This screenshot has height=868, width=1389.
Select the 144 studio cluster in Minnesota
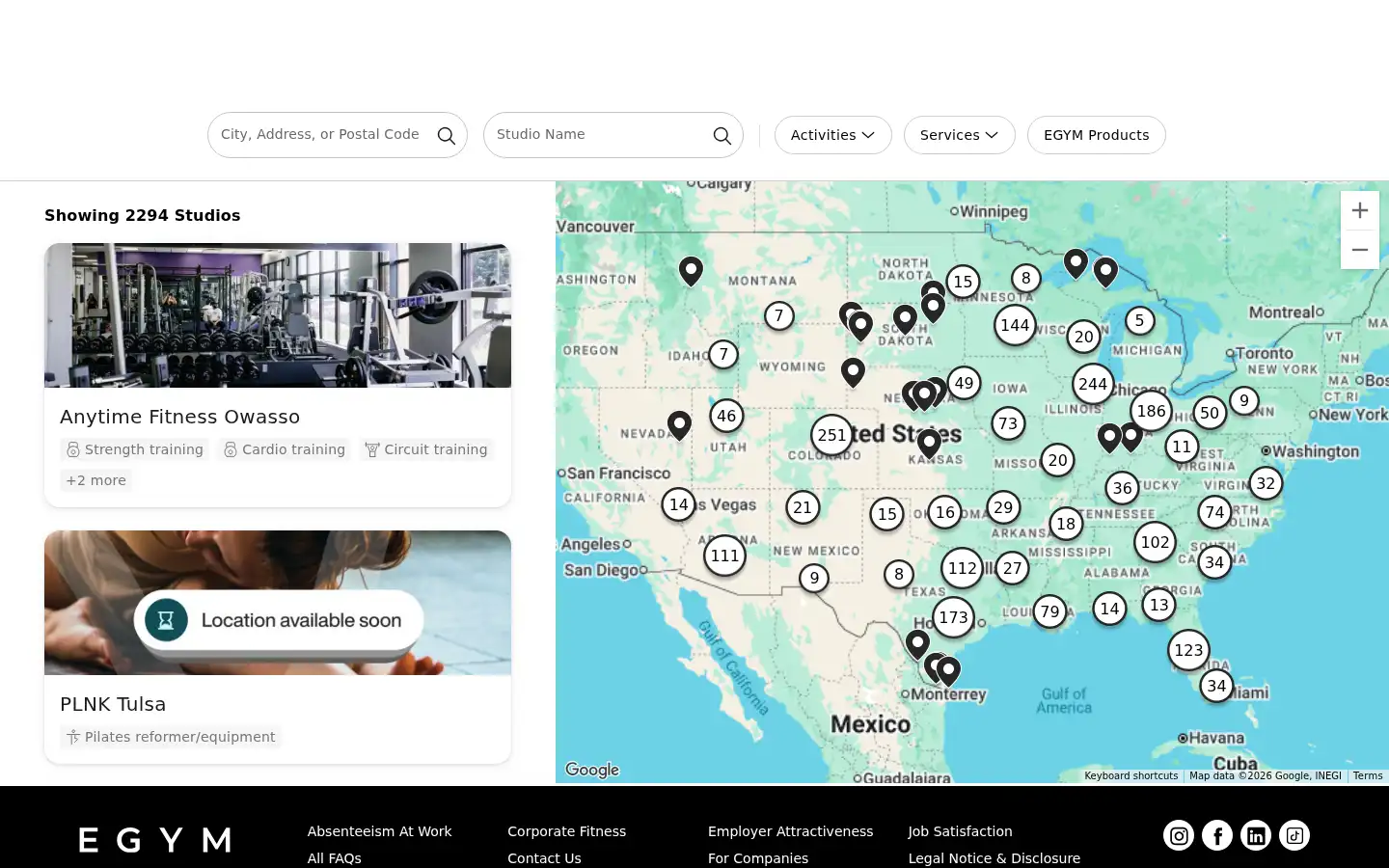(x=1015, y=325)
